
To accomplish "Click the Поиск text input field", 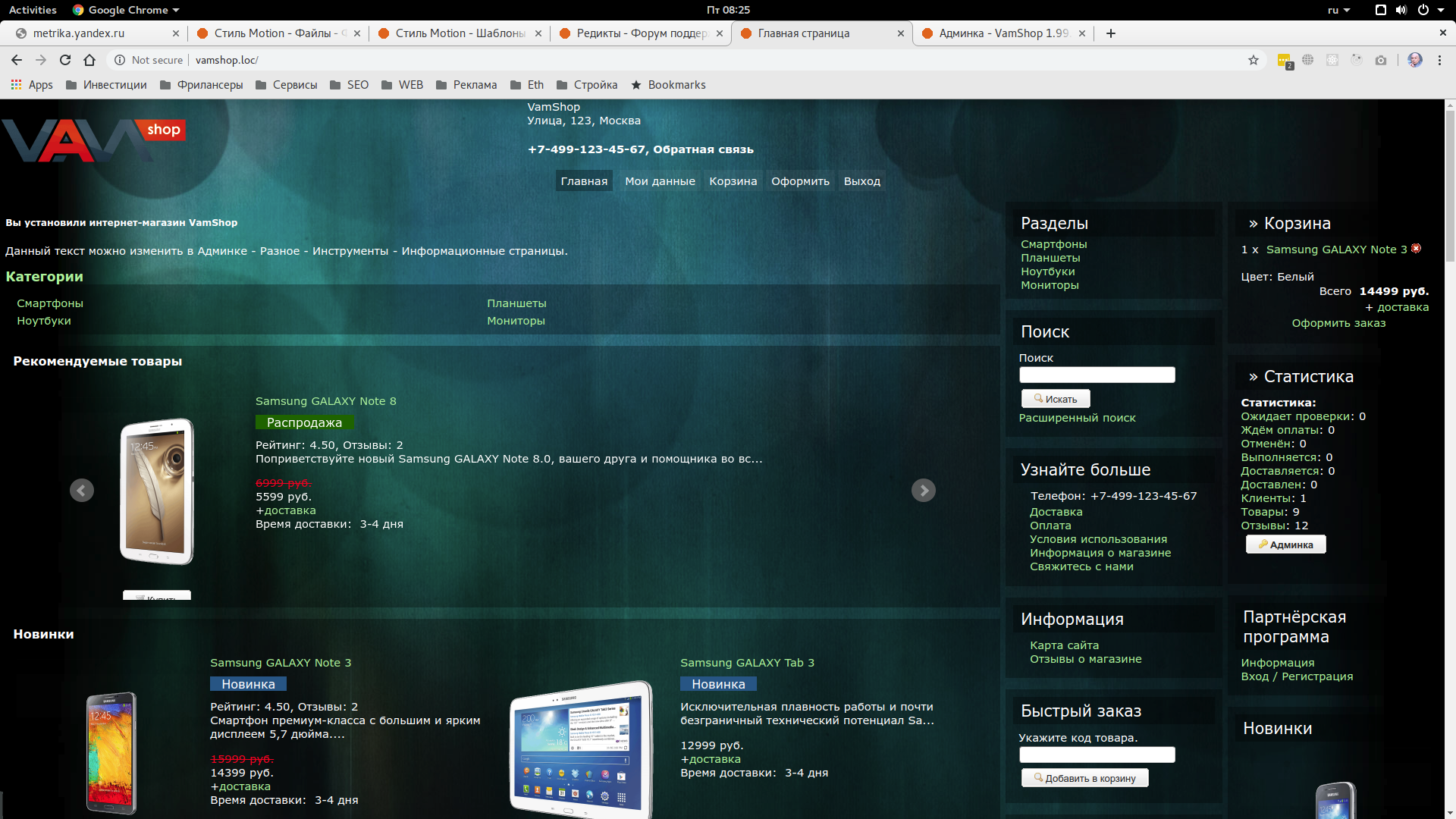I will 1097,375.
